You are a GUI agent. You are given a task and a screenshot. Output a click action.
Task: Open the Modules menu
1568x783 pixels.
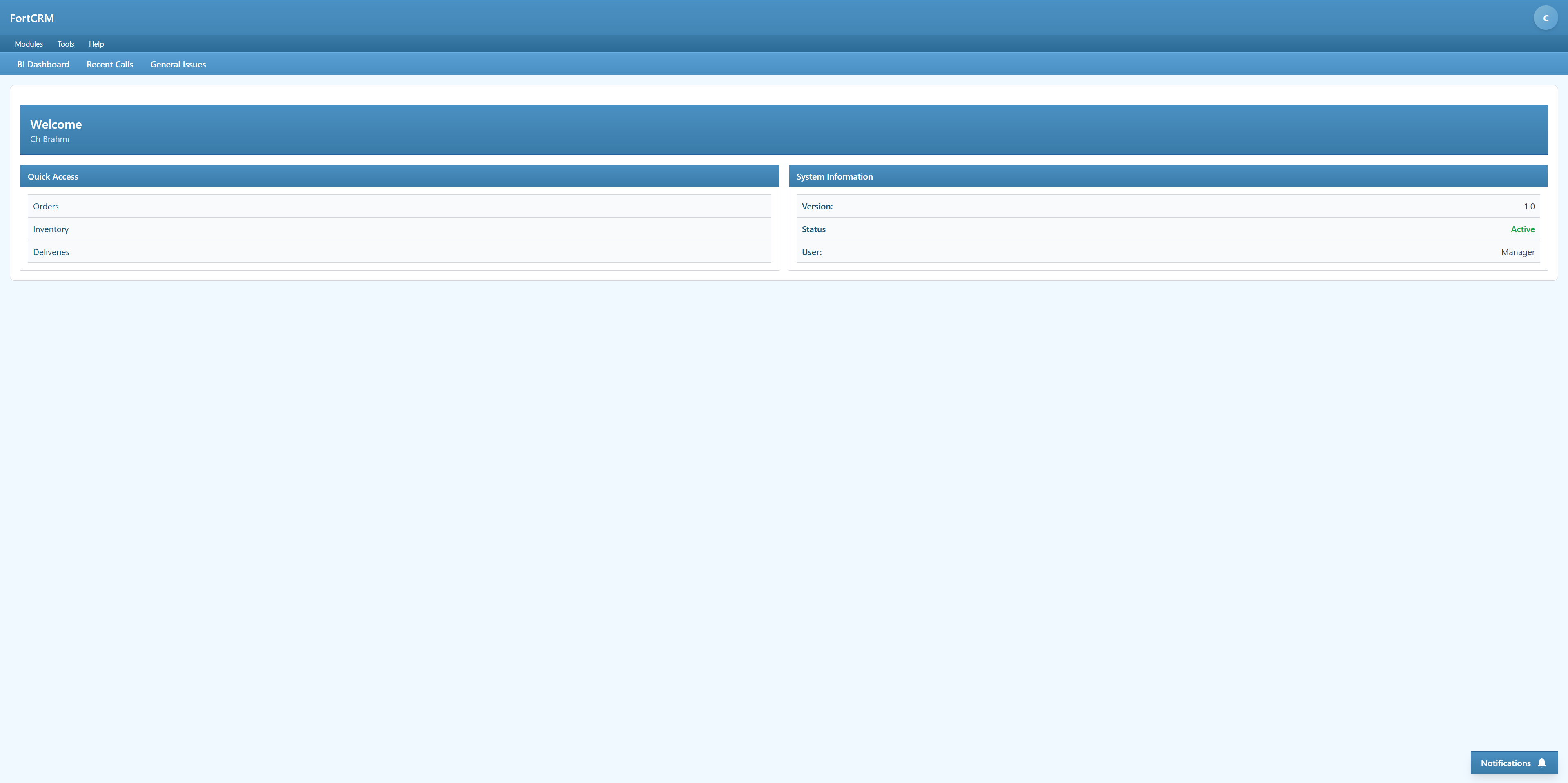(x=28, y=43)
